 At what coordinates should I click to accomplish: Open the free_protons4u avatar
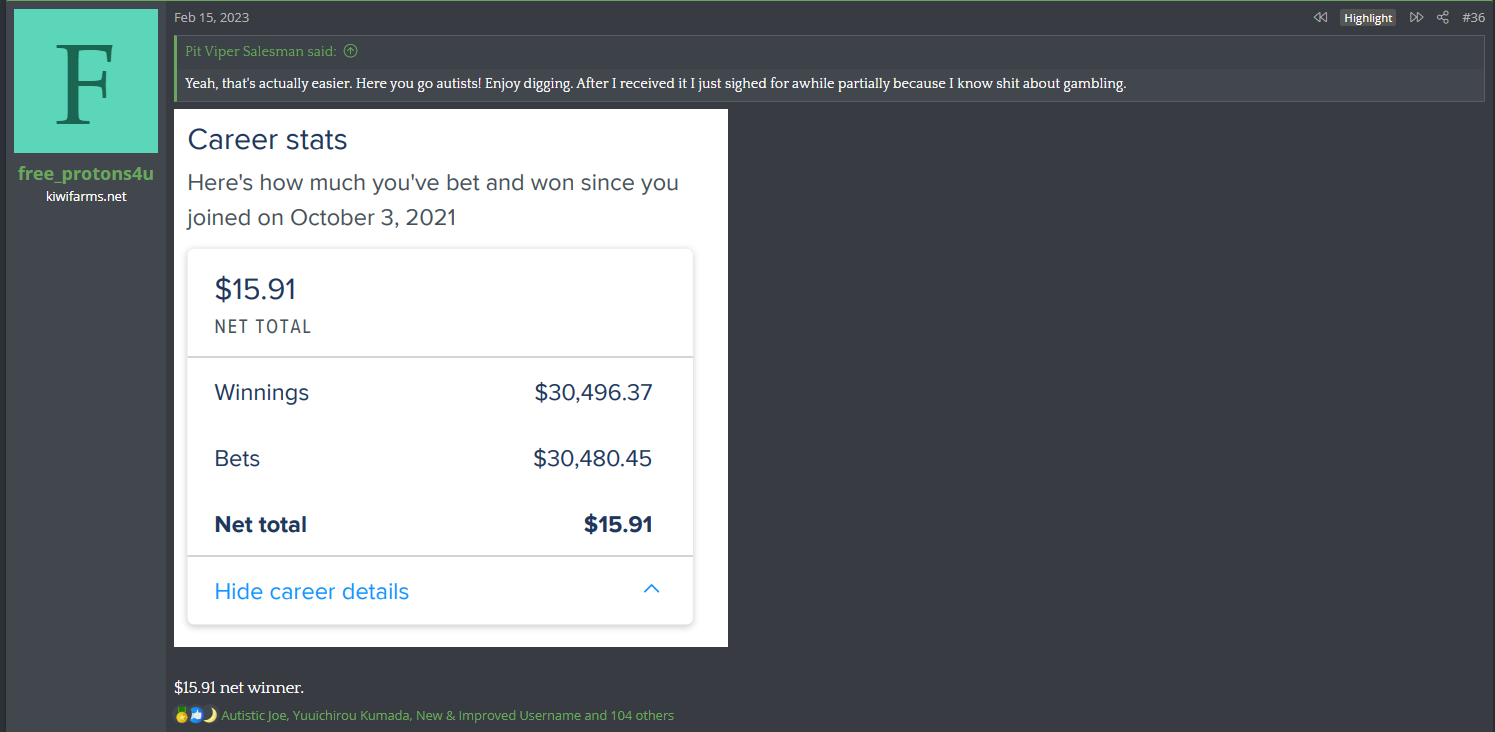(x=86, y=81)
